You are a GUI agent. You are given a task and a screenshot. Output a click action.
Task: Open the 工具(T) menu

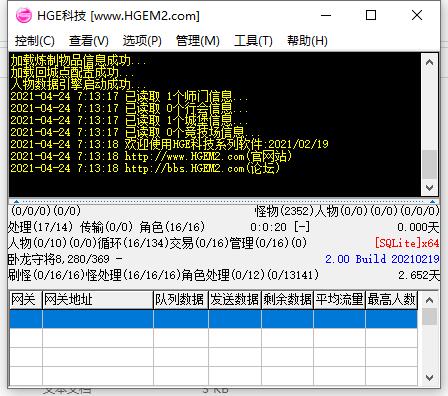[x=253, y=41]
